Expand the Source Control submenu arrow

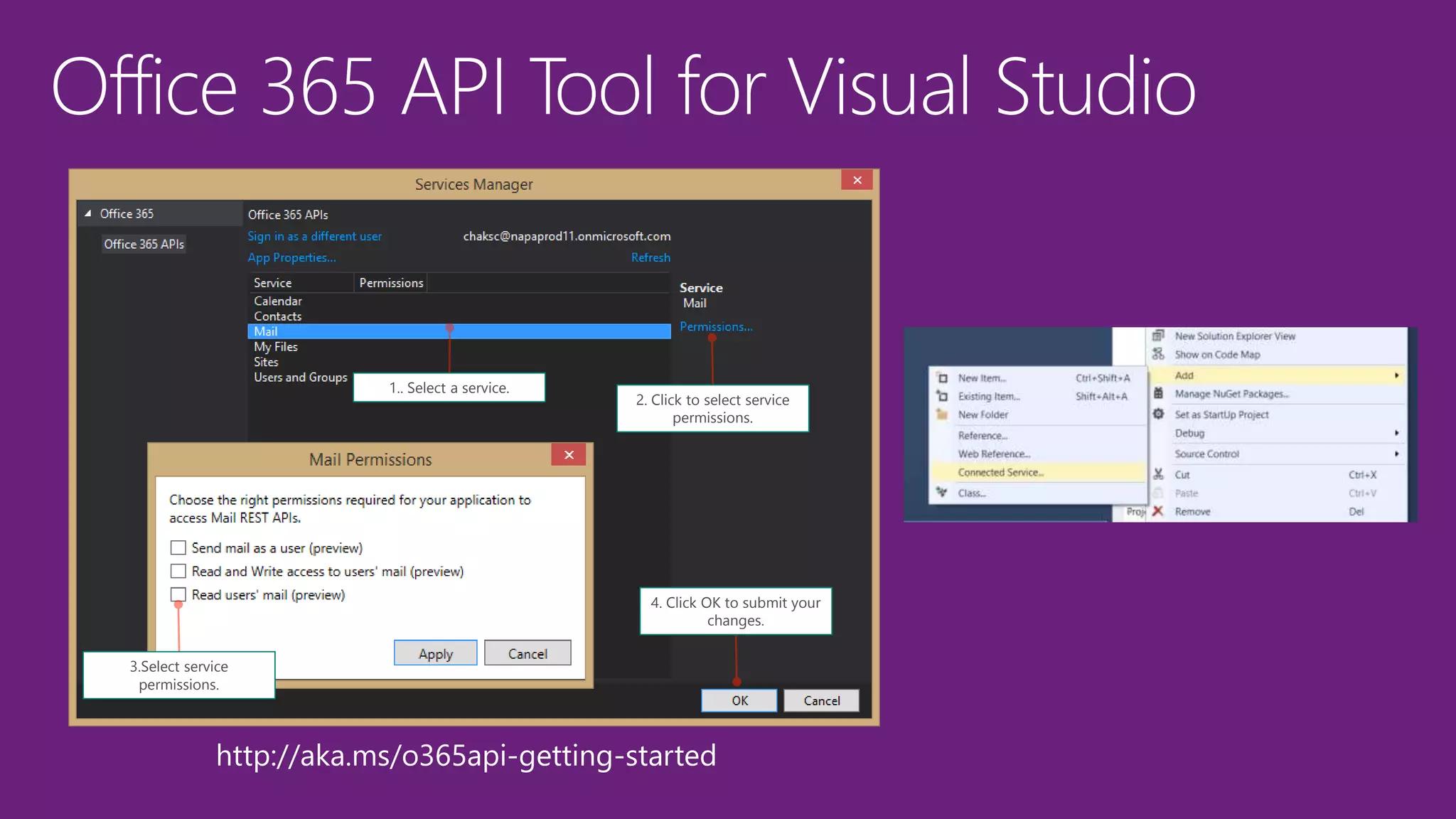1397,454
